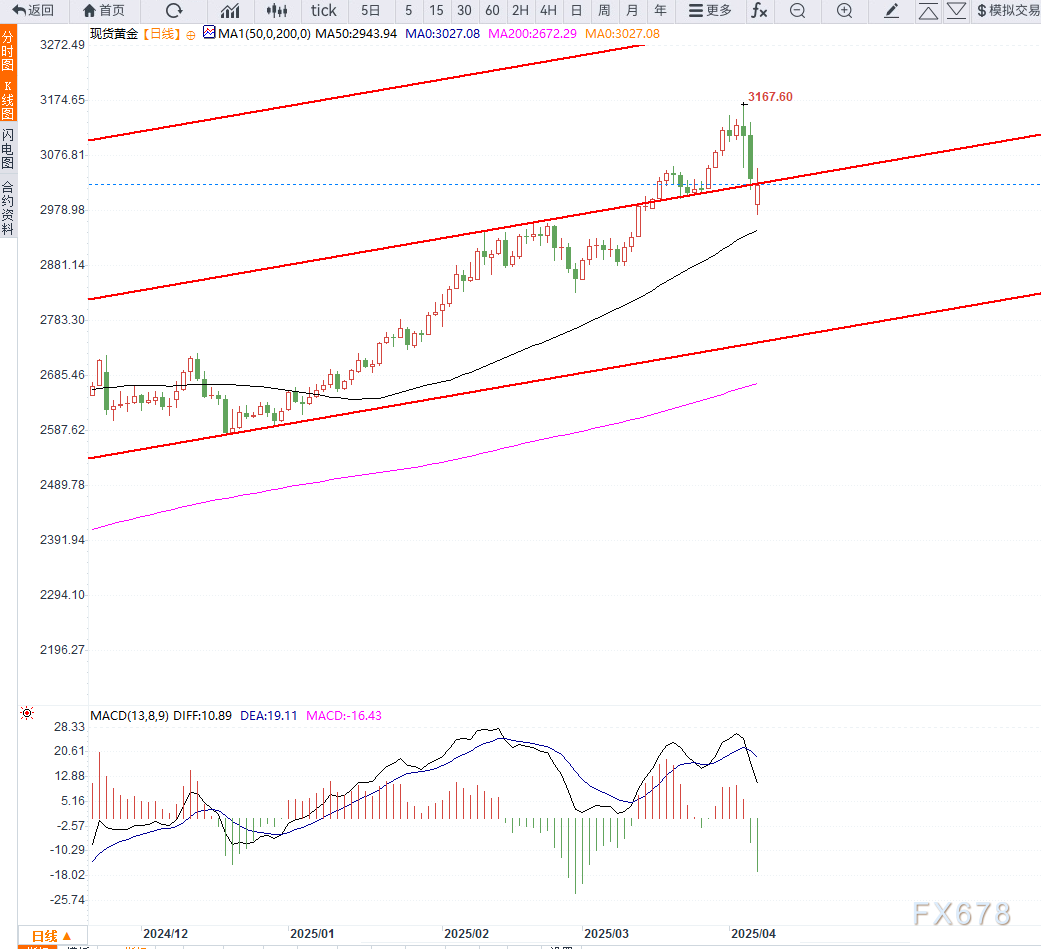
Task: Open the 日线 period selector at bottom
Action: pyautogui.click(x=50, y=937)
